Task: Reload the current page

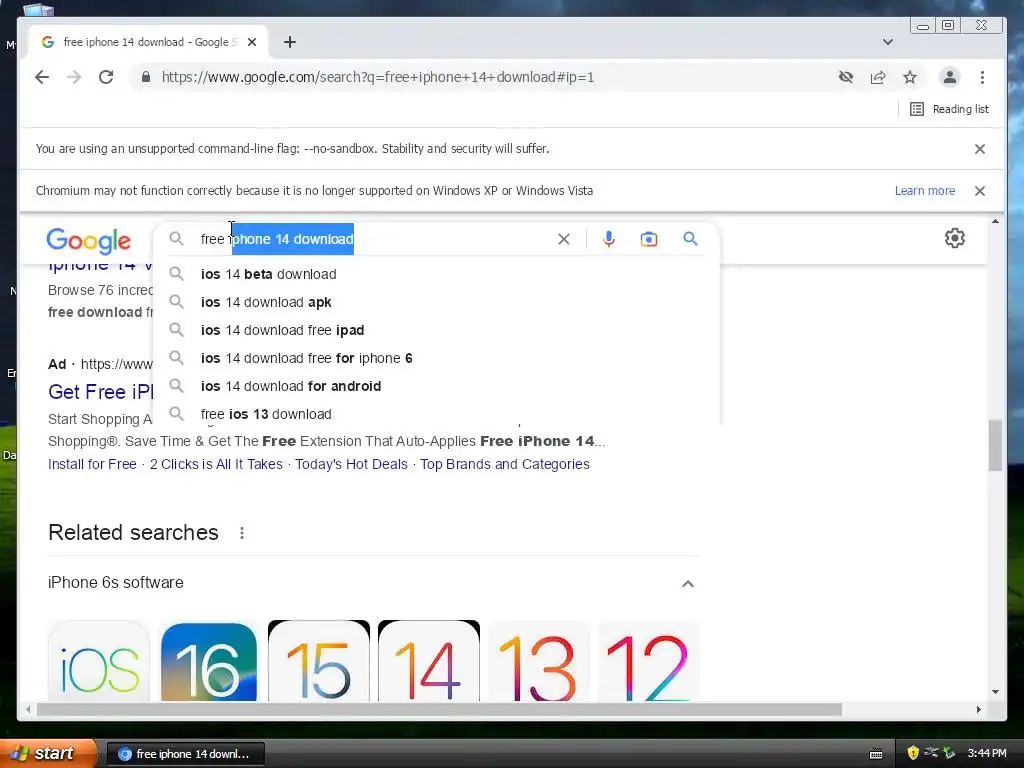Action: pos(106,77)
